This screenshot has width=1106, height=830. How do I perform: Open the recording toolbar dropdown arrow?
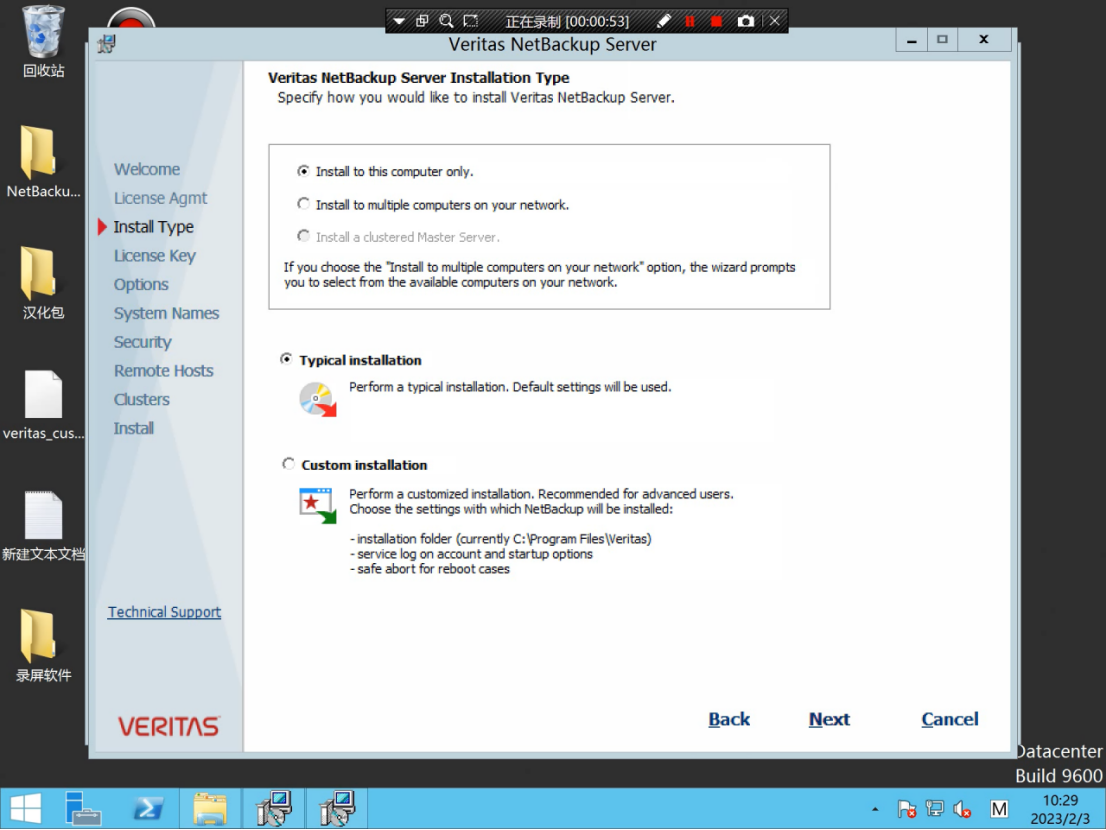[x=399, y=21]
